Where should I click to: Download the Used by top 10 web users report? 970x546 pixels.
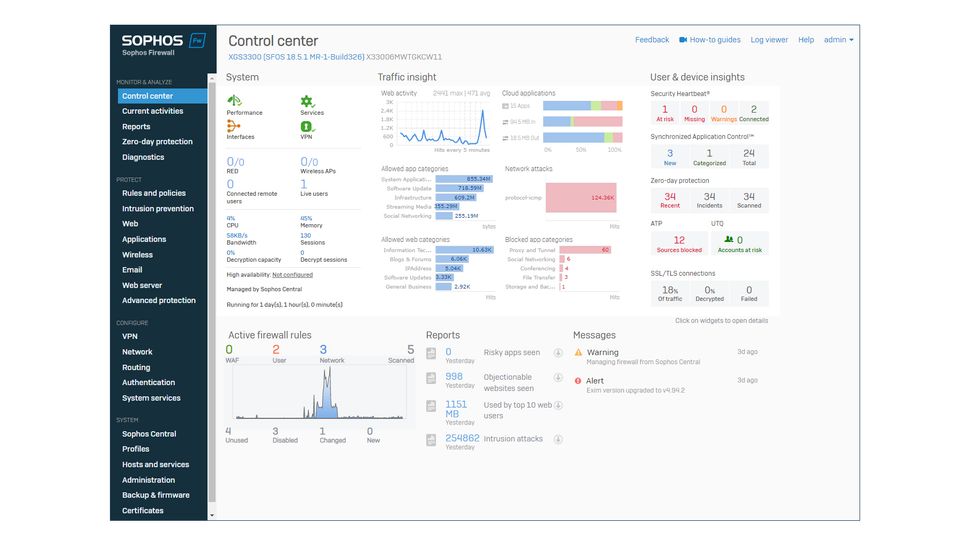point(558,406)
